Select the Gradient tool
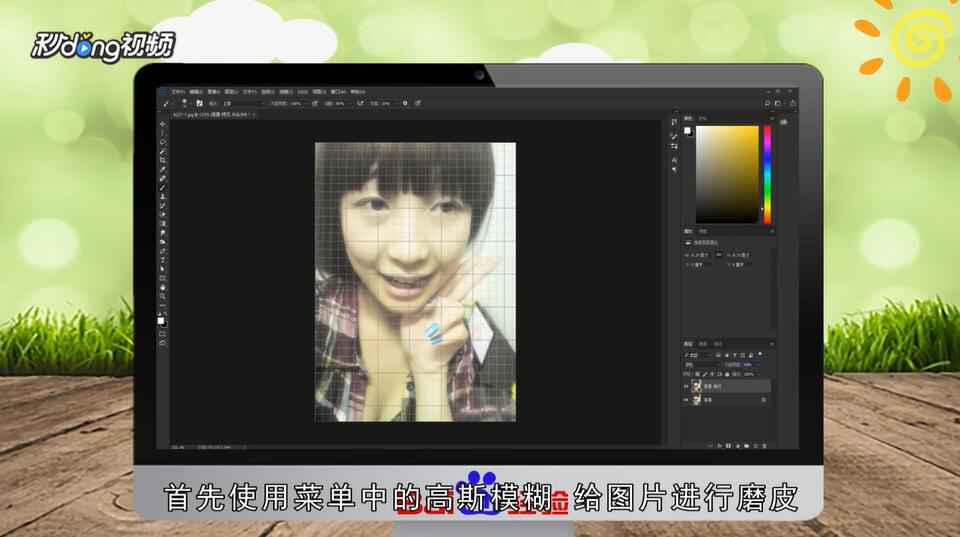Screen dimensions: 960x537 (162, 223)
